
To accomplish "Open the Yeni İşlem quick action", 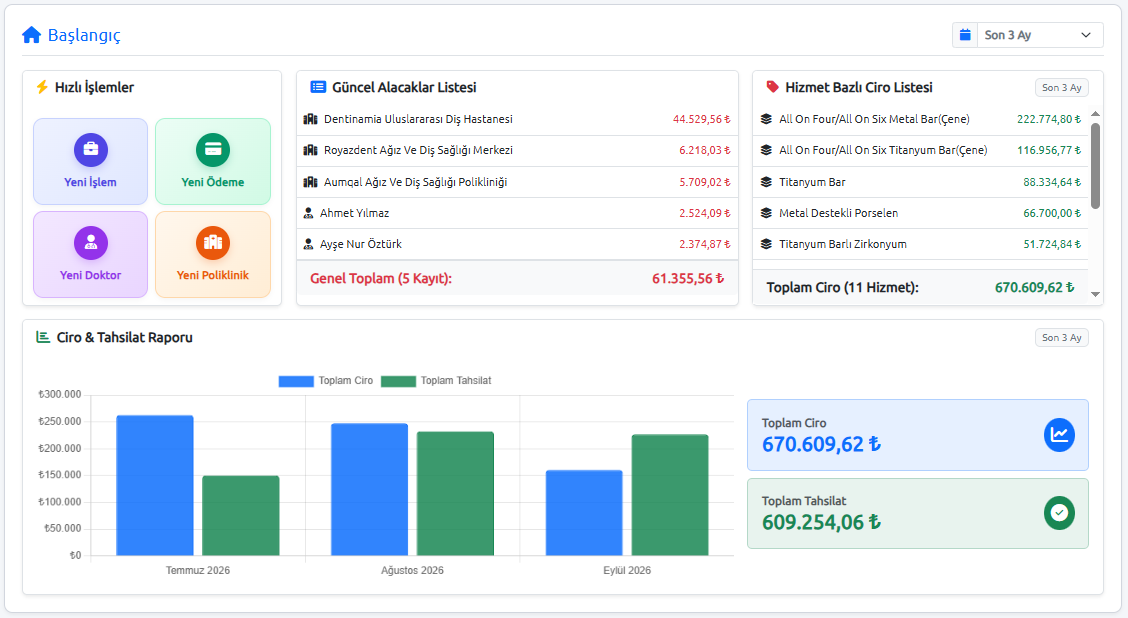I will 91,162.
